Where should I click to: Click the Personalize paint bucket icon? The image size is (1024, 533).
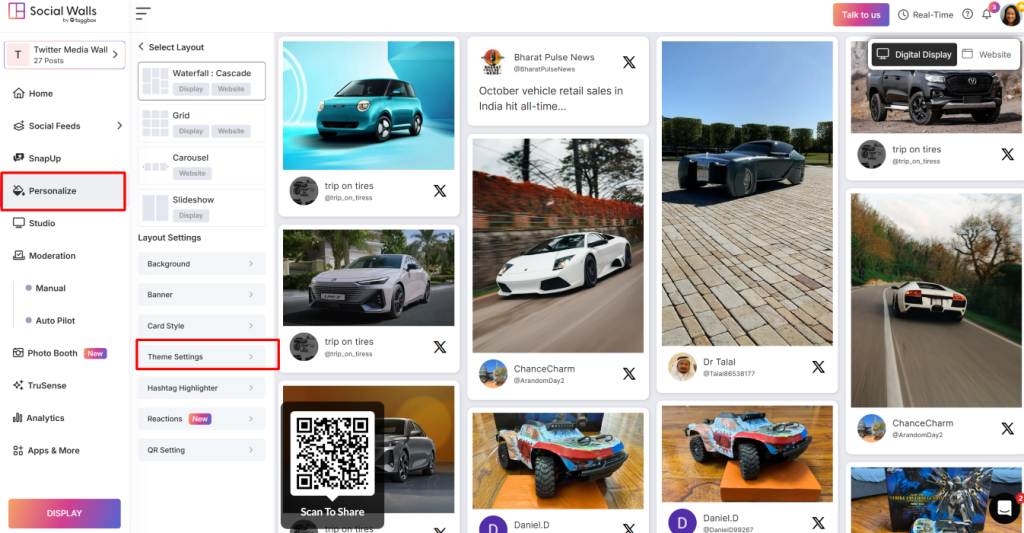pyautogui.click(x=19, y=191)
